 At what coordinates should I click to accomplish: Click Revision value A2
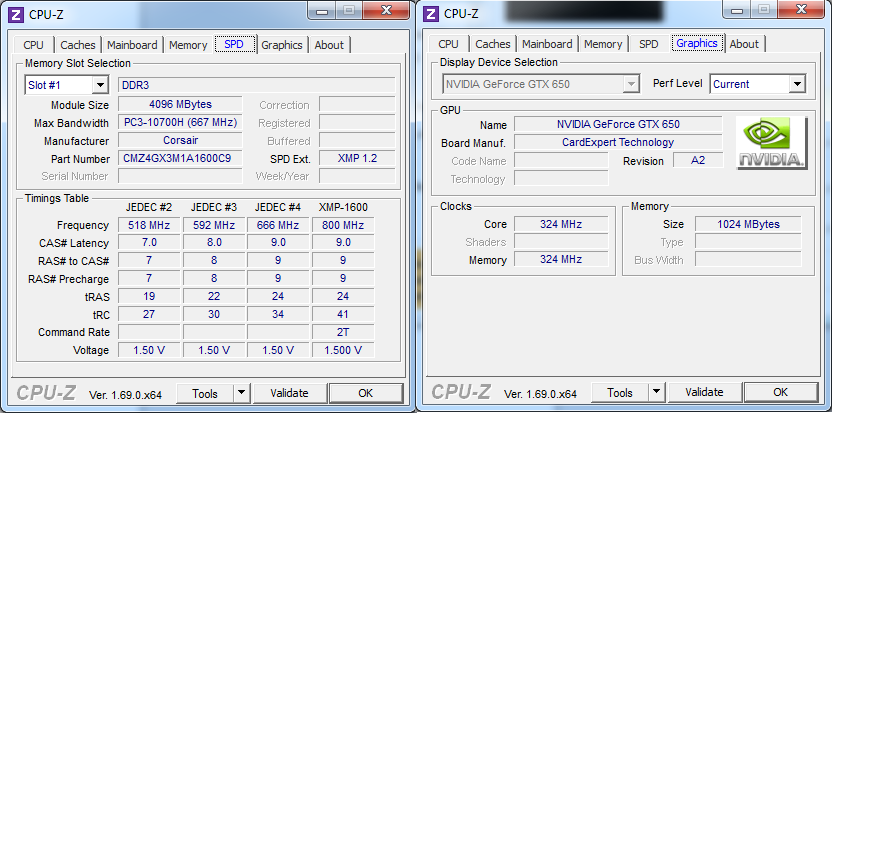tap(698, 160)
